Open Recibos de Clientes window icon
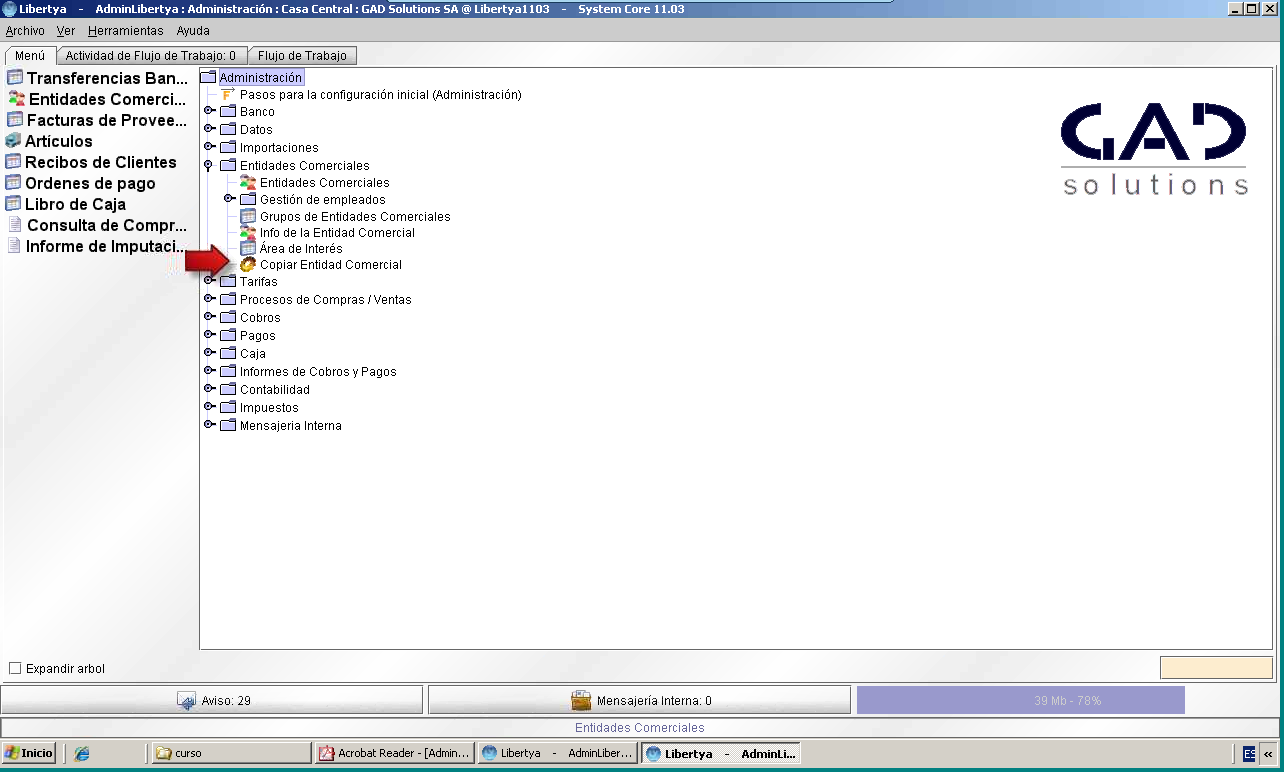The height and width of the screenshot is (772, 1284). point(13,162)
